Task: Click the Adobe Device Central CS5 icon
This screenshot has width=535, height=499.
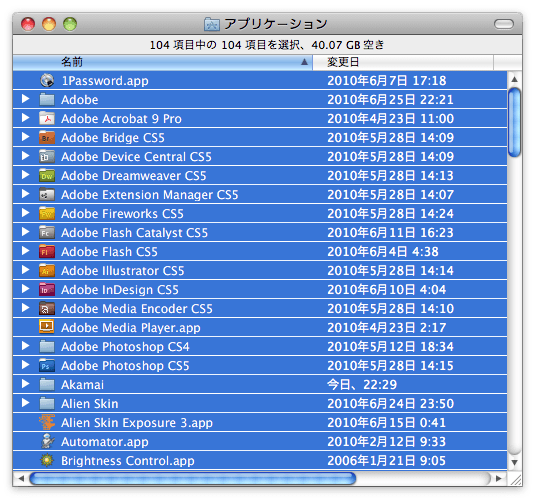Action: click(x=47, y=157)
